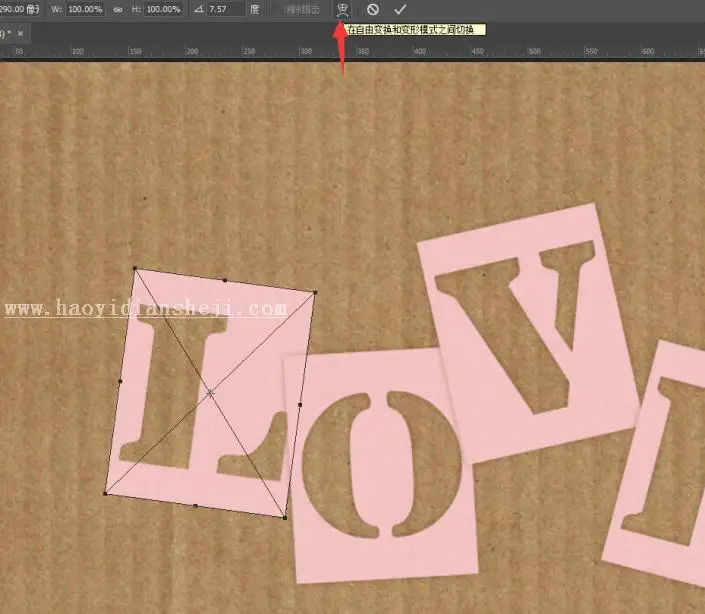Click the transform center reference point
Image resolution: width=705 pixels, height=614 pixels.
tap(210, 393)
